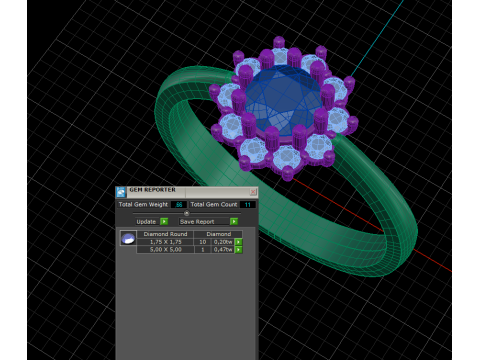
Task: Click the Update label
Action: (x=146, y=222)
